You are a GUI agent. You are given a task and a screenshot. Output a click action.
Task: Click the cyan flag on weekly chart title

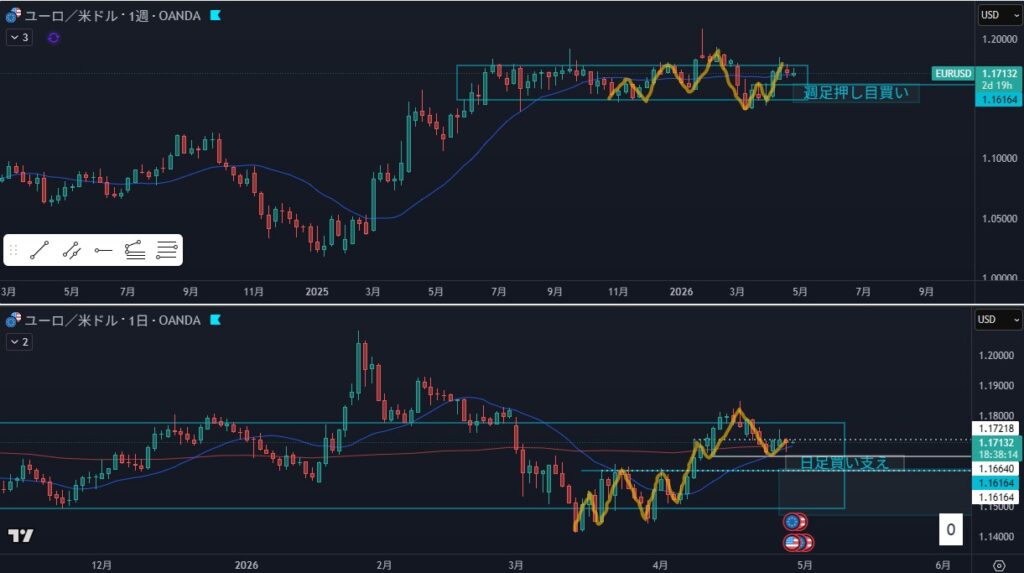[x=216, y=16]
